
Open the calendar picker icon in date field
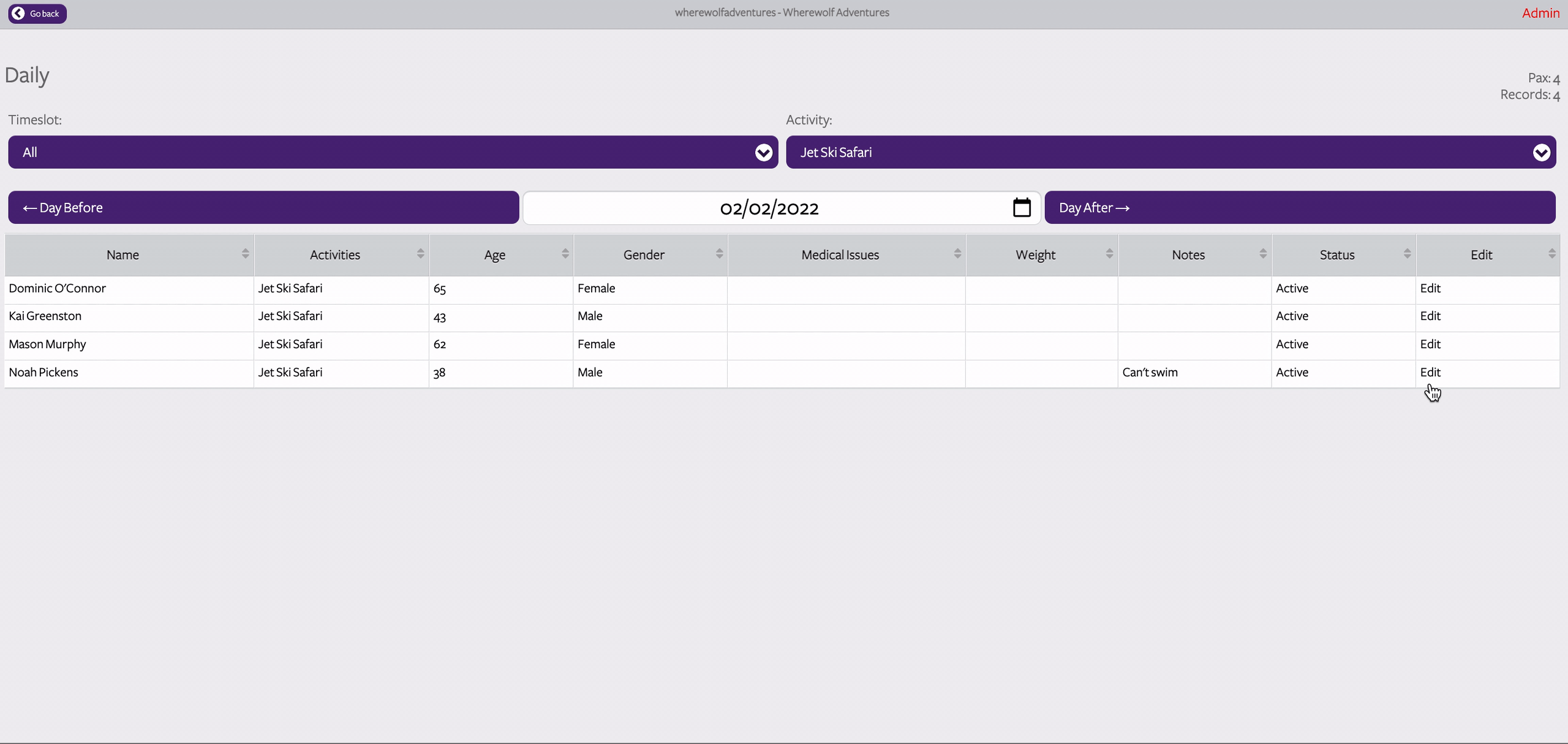click(x=1022, y=208)
